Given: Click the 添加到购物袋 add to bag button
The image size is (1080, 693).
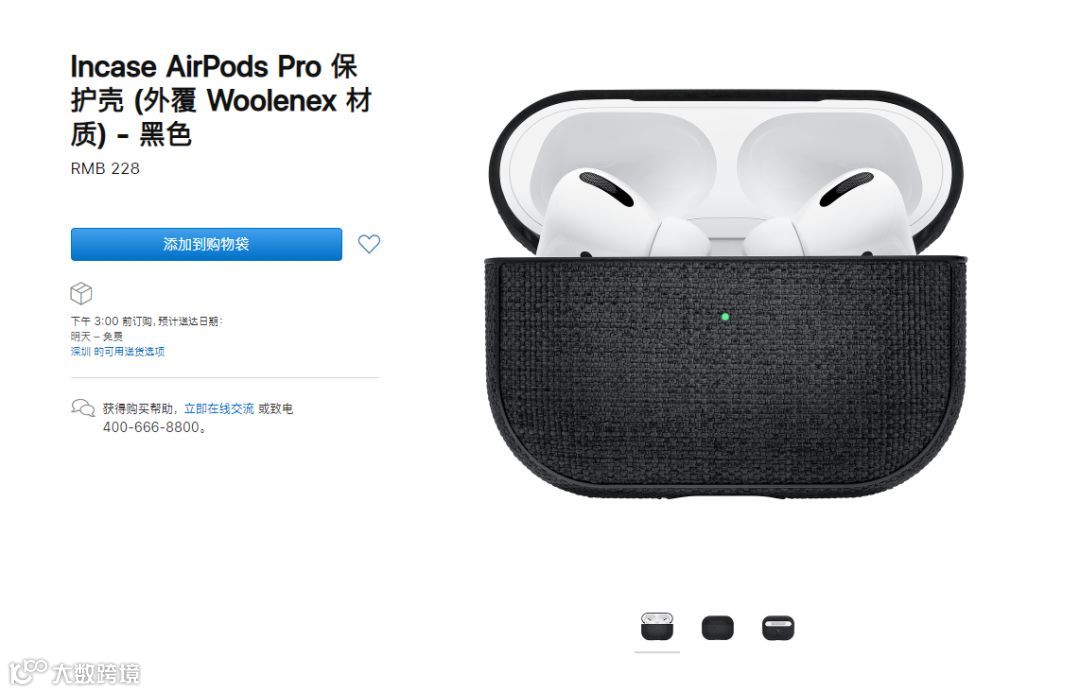Looking at the screenshot, I should point(206,244).
